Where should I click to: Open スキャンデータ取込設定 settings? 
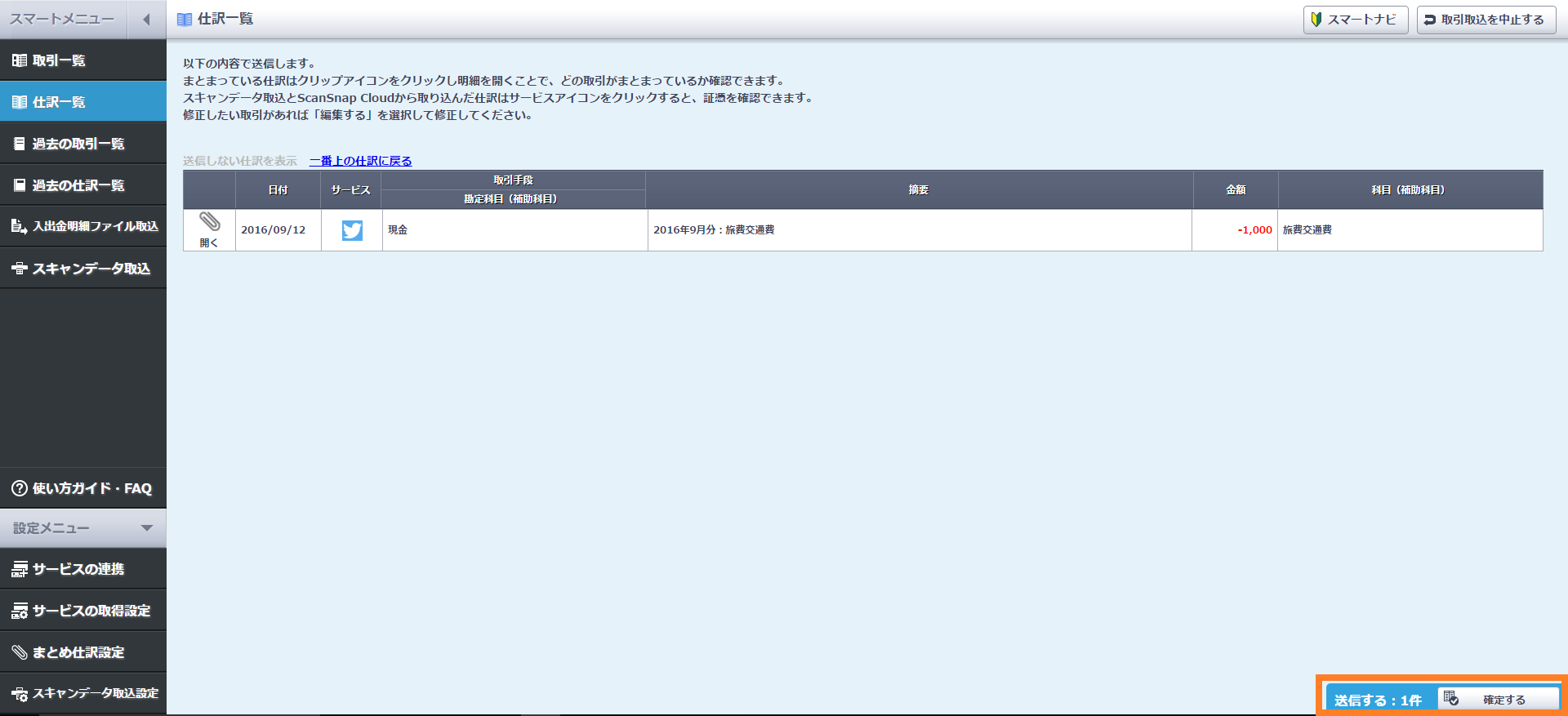83,694
